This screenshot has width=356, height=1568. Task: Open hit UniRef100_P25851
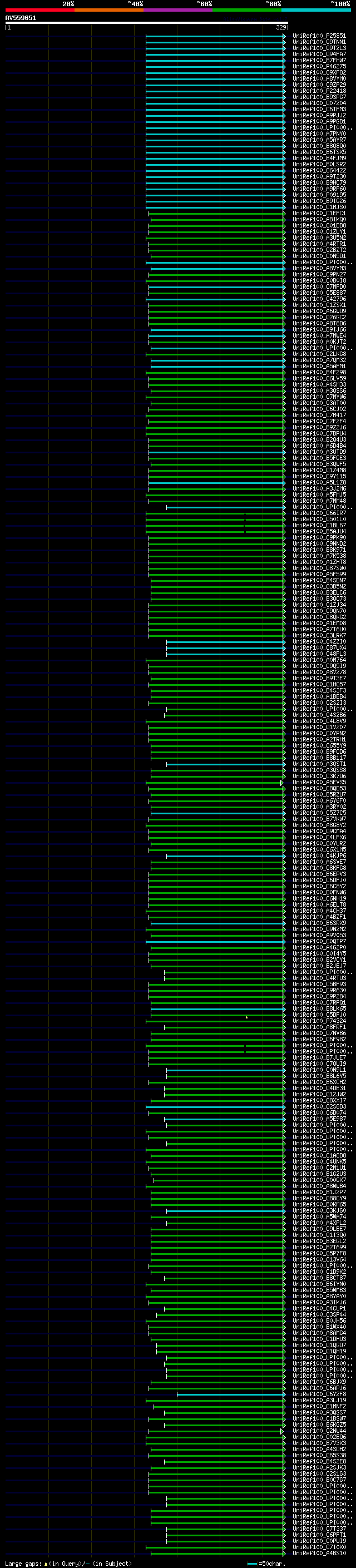click(319, 36)
